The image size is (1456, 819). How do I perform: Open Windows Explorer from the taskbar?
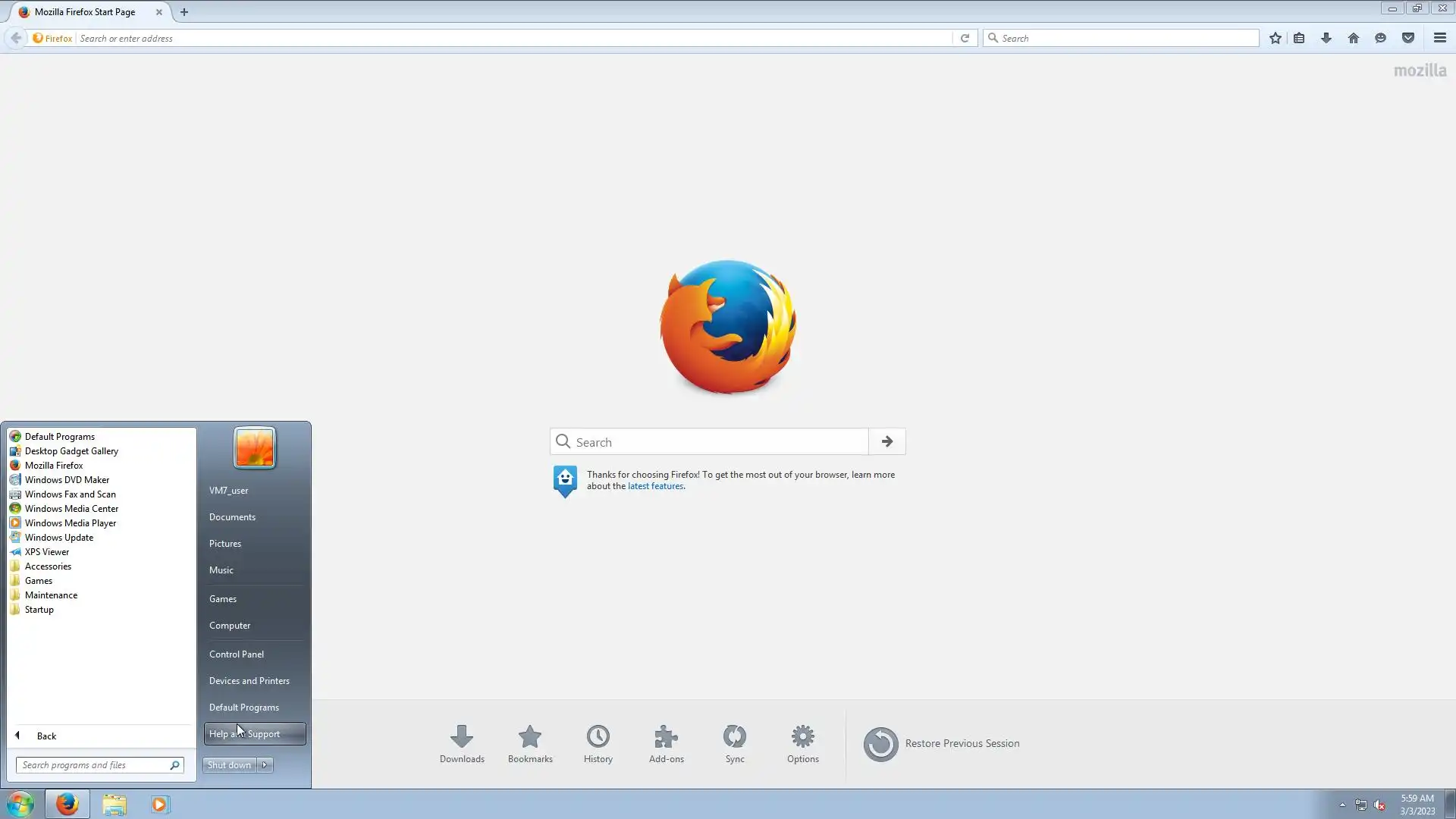[115, 804]
